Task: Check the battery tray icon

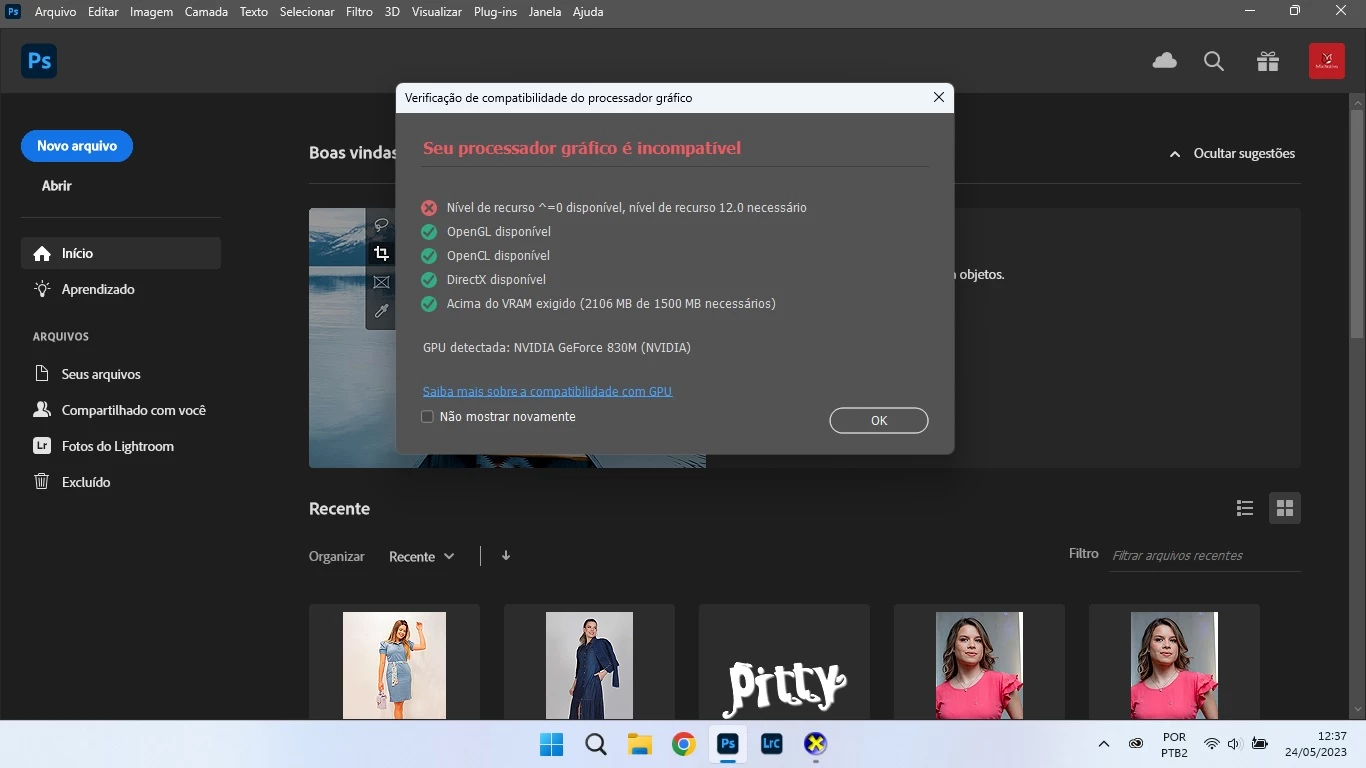Action: [1259, 744]
